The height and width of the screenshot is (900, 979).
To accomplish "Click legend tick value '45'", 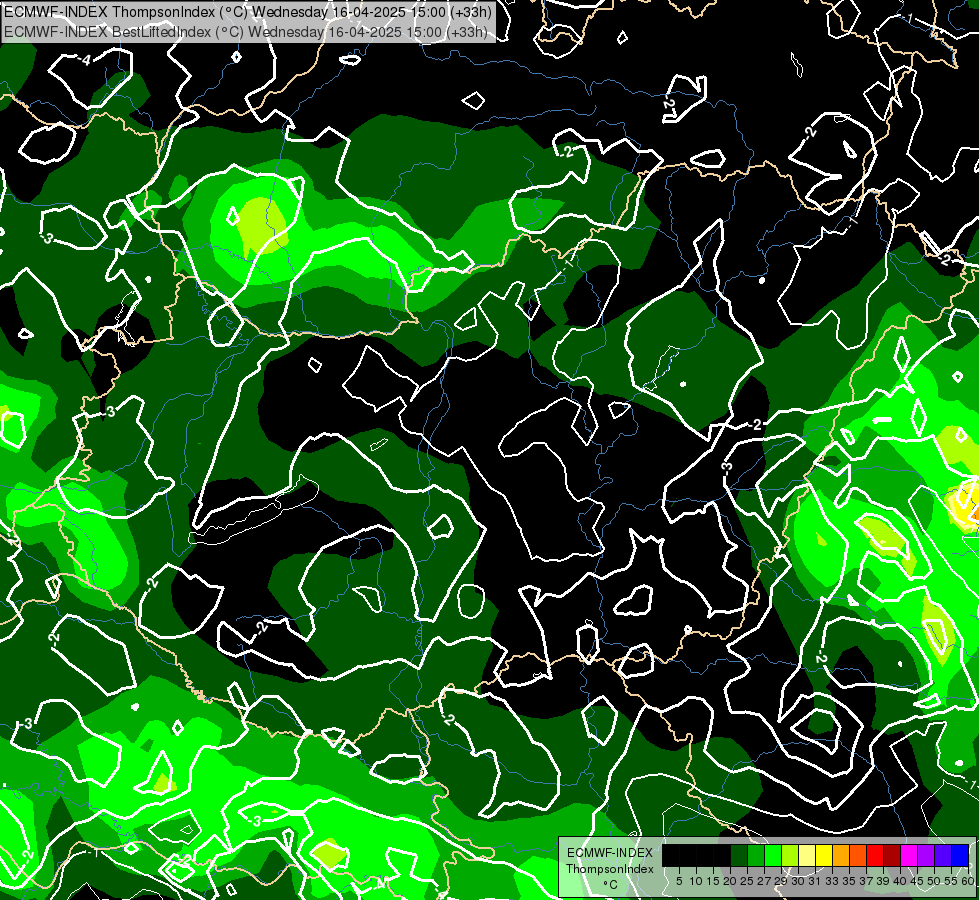I will 917,881.
